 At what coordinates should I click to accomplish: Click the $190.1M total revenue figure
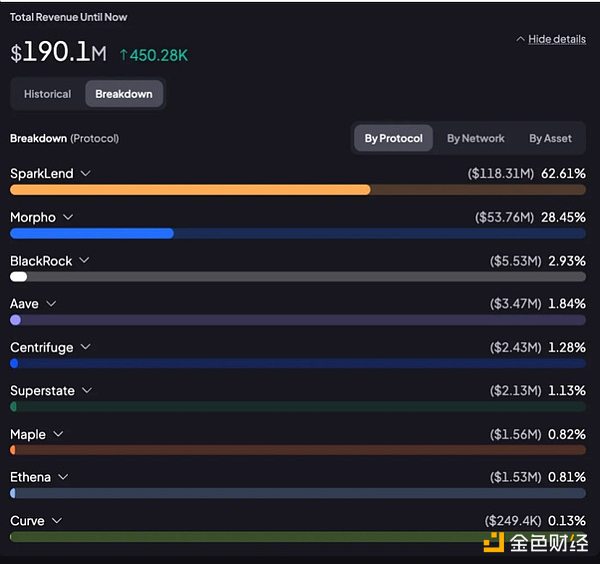(x=57, y=52)
